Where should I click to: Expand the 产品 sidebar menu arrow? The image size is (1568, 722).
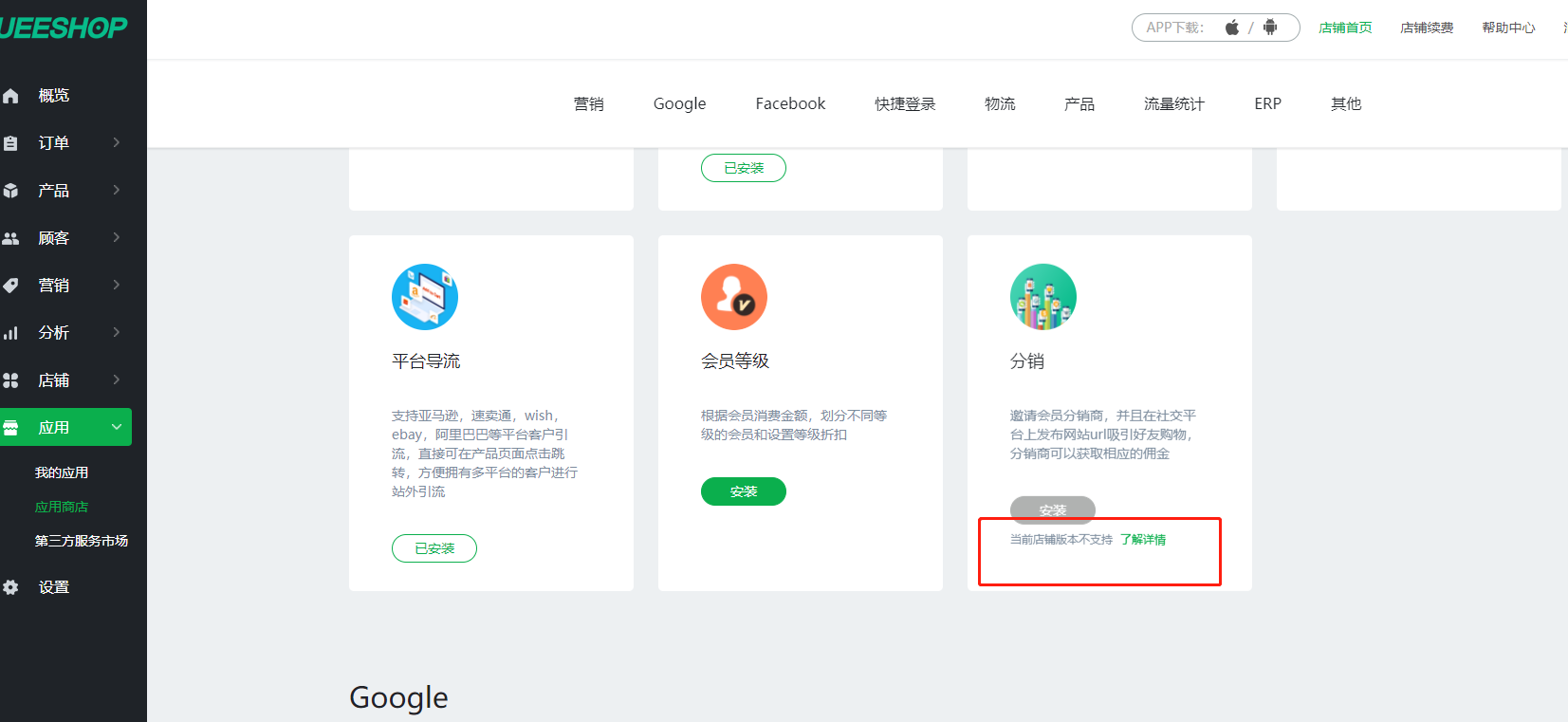pyautogui.click(x=117, y=190)
